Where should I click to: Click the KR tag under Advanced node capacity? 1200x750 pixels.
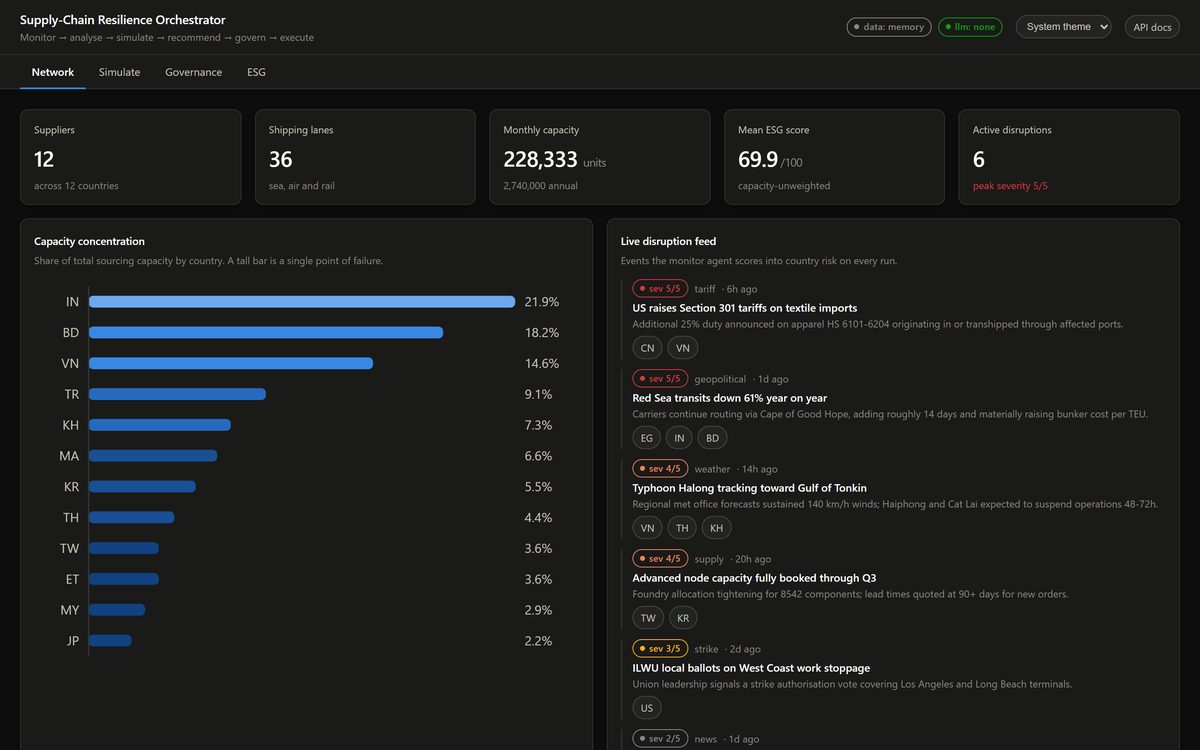point(684,618)
